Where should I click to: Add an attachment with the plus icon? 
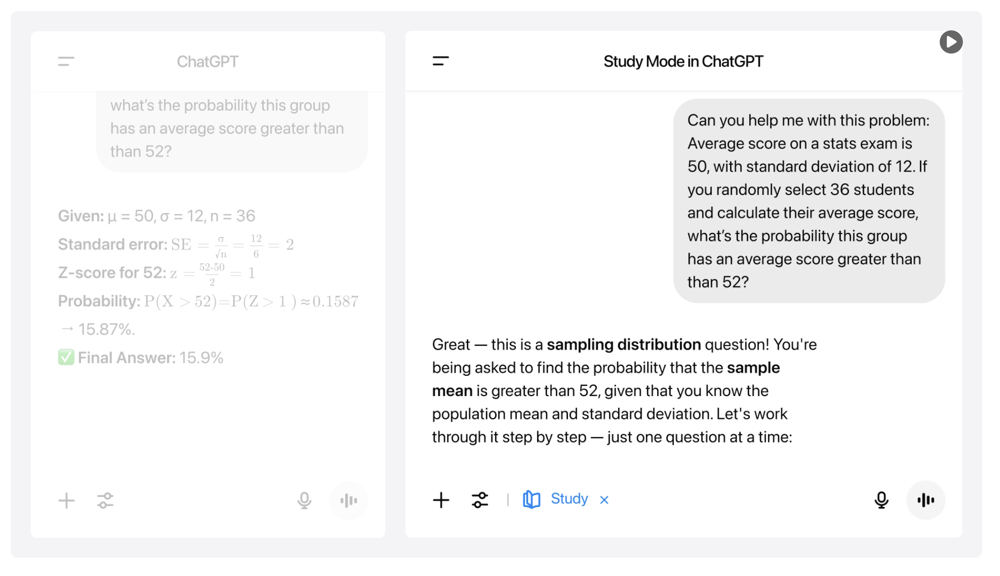[x=441, y=499]
